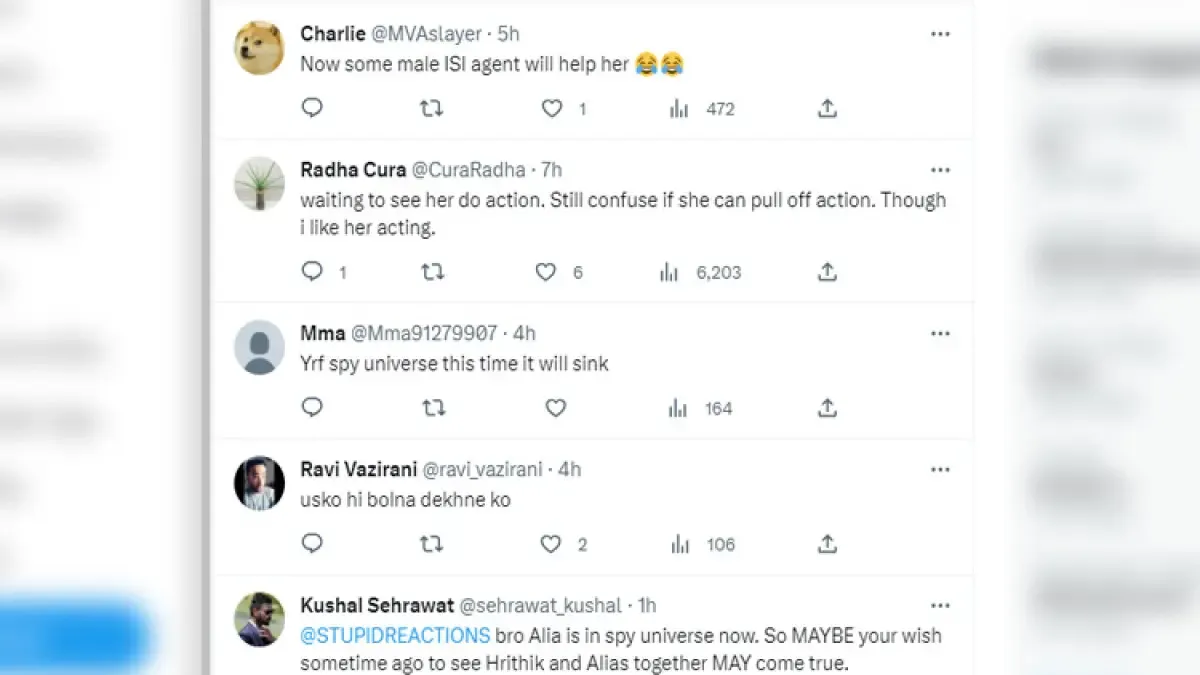
Task: Open more menu on Kushal Sehrawat's tweet
Action: pos(940,605)
